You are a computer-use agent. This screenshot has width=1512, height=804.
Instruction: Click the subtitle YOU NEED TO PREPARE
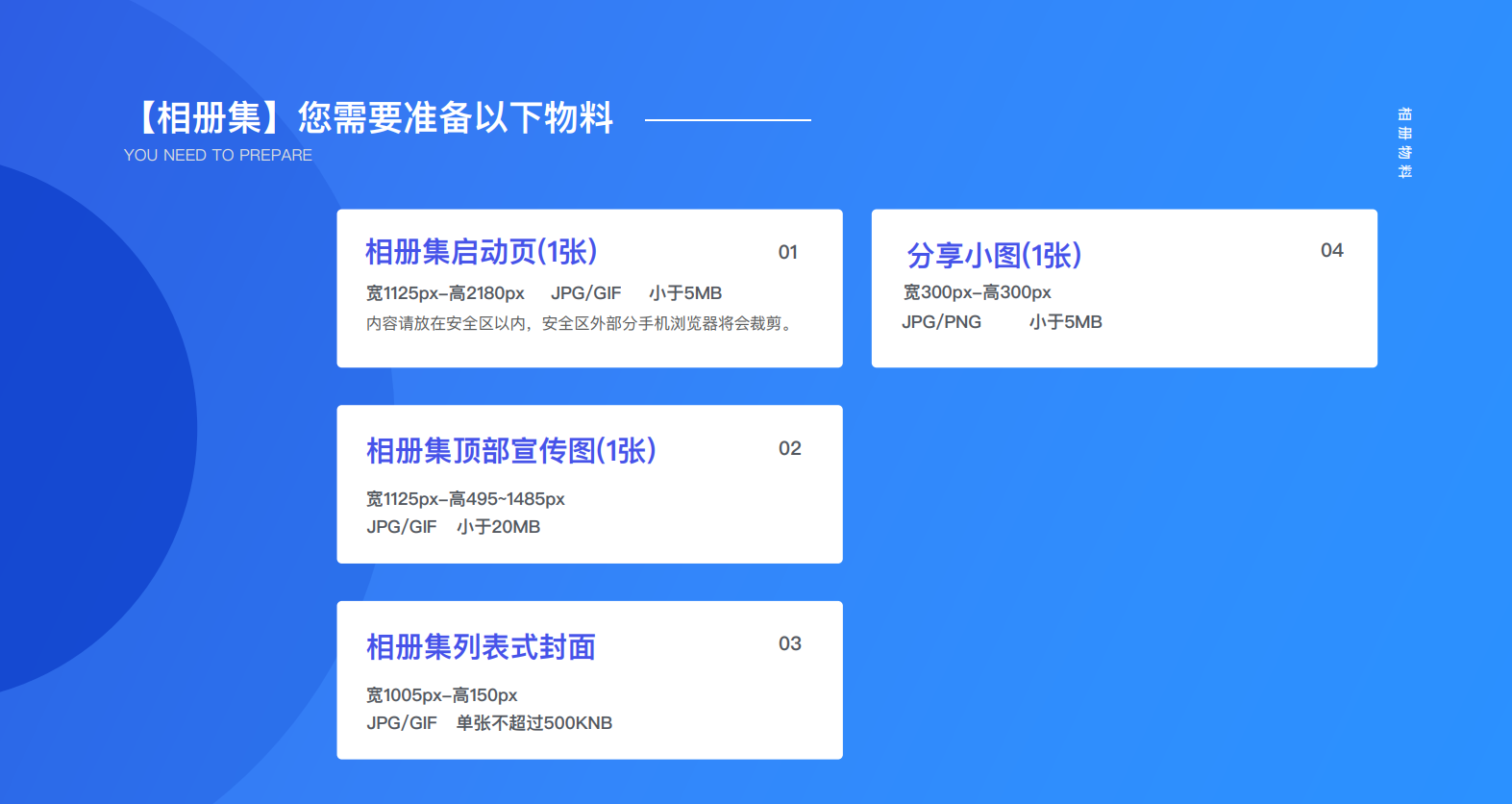coord(218,155)
